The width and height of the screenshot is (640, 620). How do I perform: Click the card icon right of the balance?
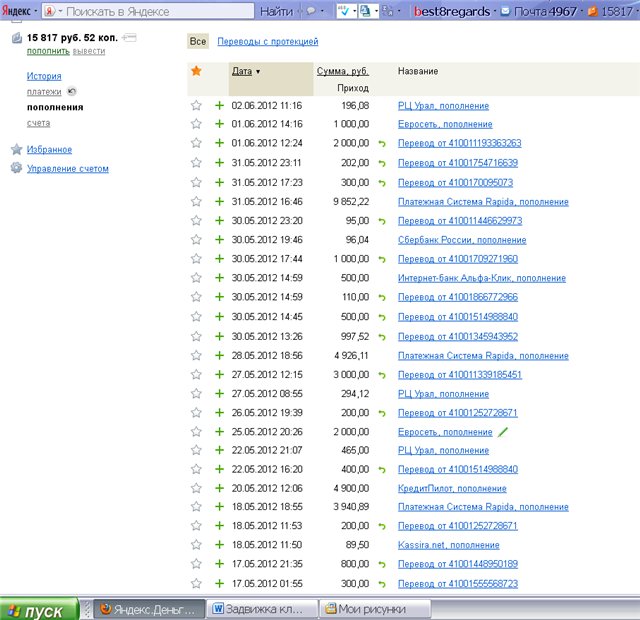[129, 38]
